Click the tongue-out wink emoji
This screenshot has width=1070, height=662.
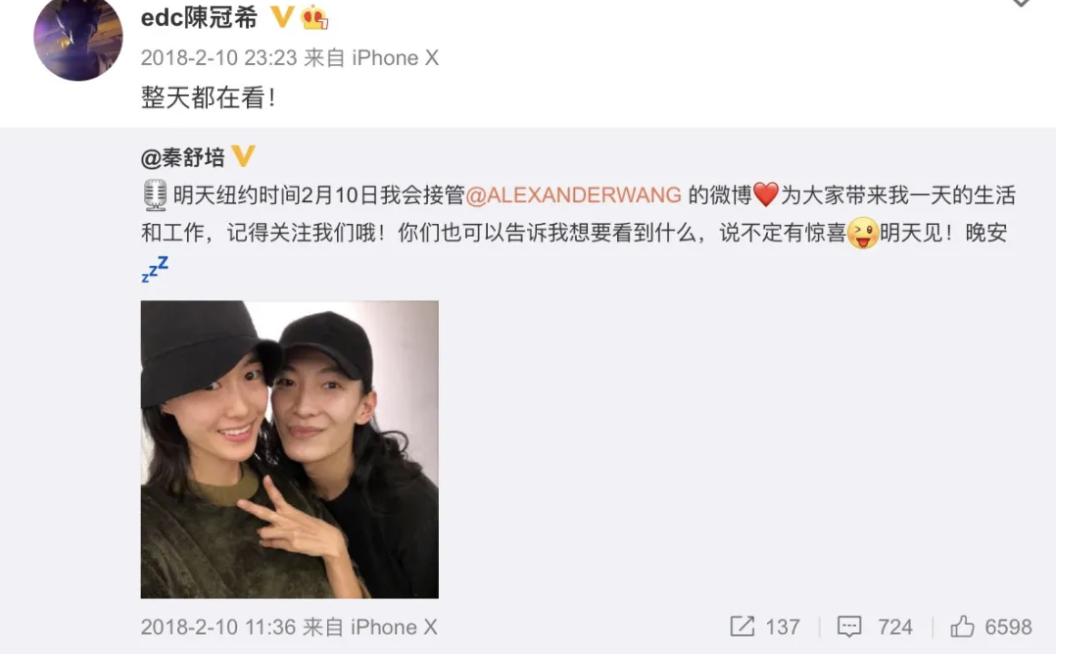863,233
